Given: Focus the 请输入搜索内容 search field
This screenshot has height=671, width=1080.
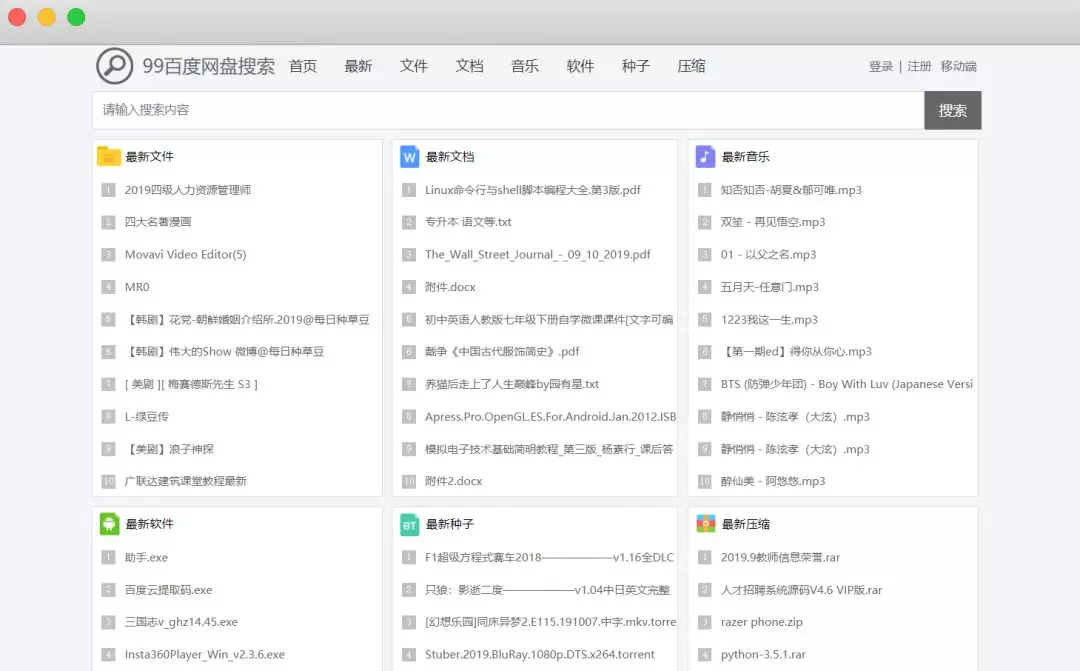Looking at the screenshot, I should coord(507,110).
